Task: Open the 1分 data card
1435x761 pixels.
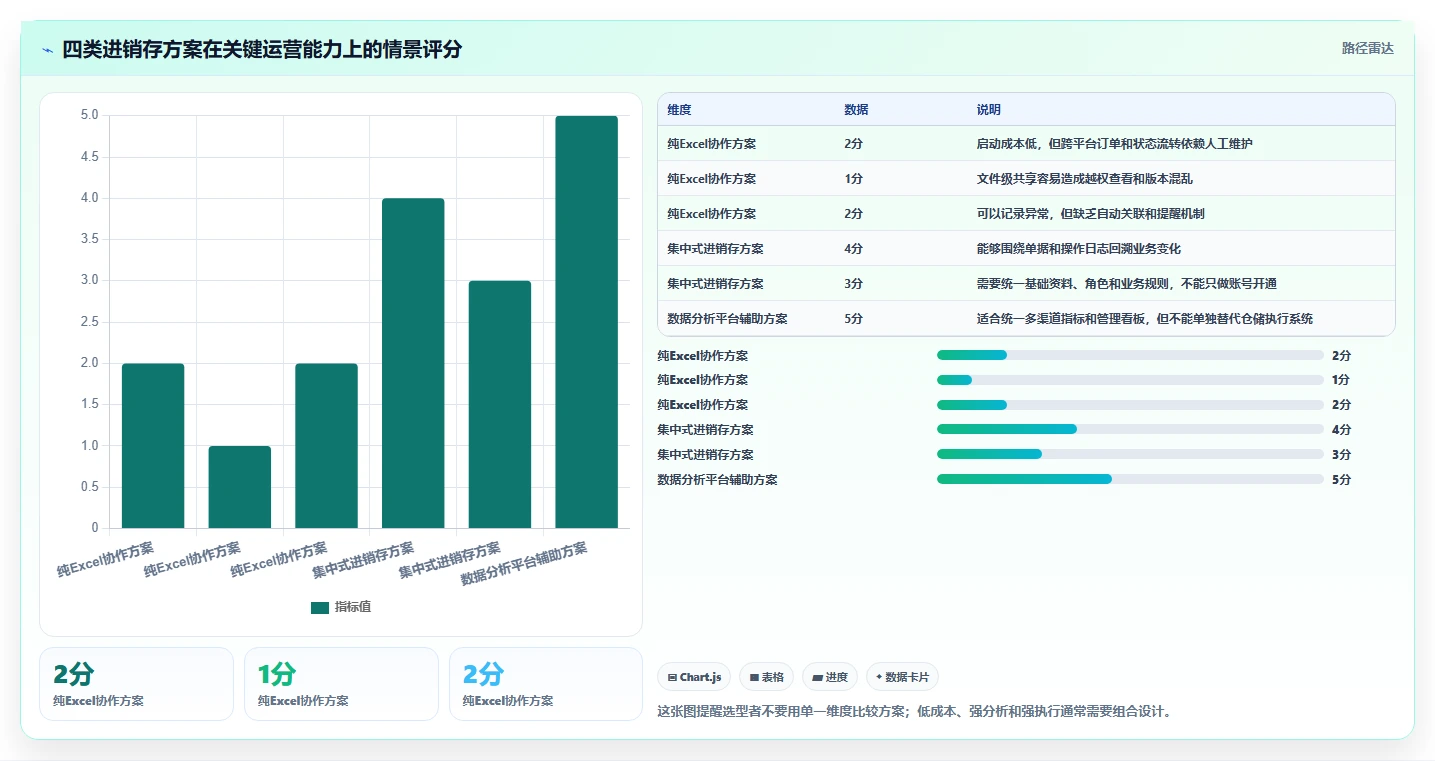Action: [341, 684]
